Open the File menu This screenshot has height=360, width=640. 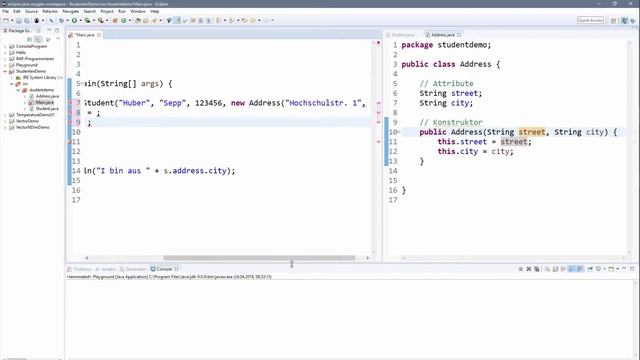(5, 11)
